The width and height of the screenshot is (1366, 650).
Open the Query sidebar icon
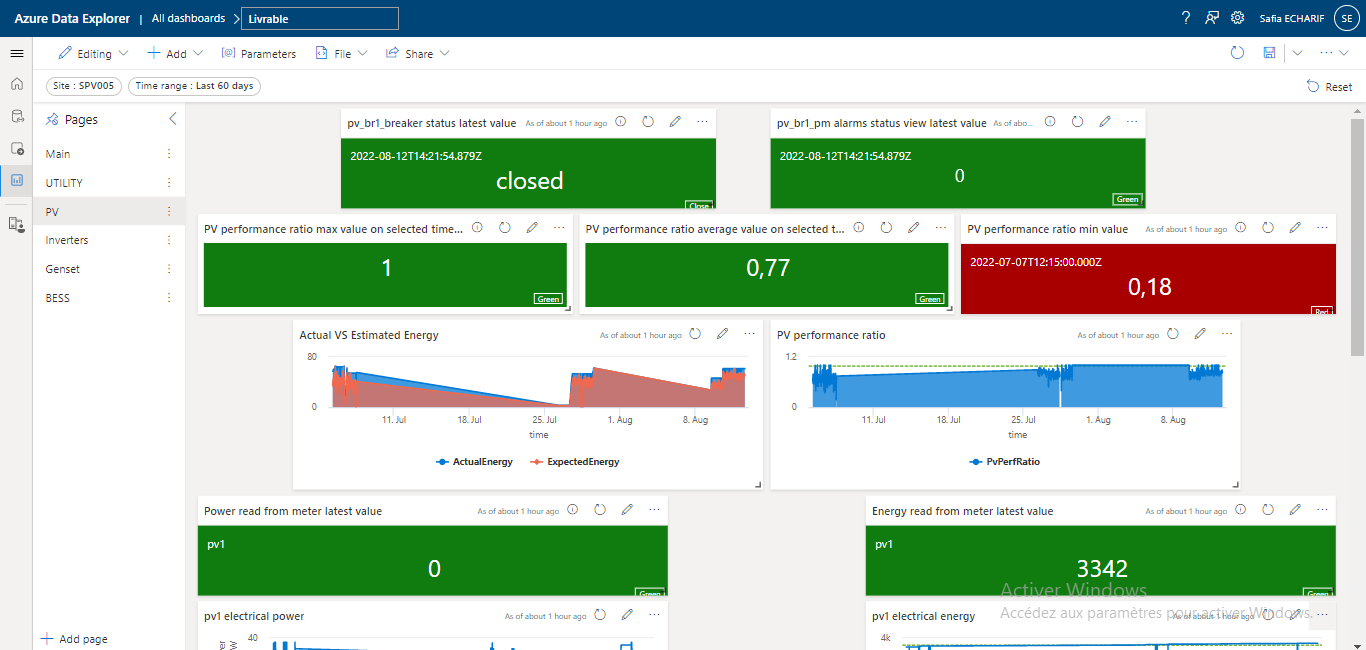16,148
